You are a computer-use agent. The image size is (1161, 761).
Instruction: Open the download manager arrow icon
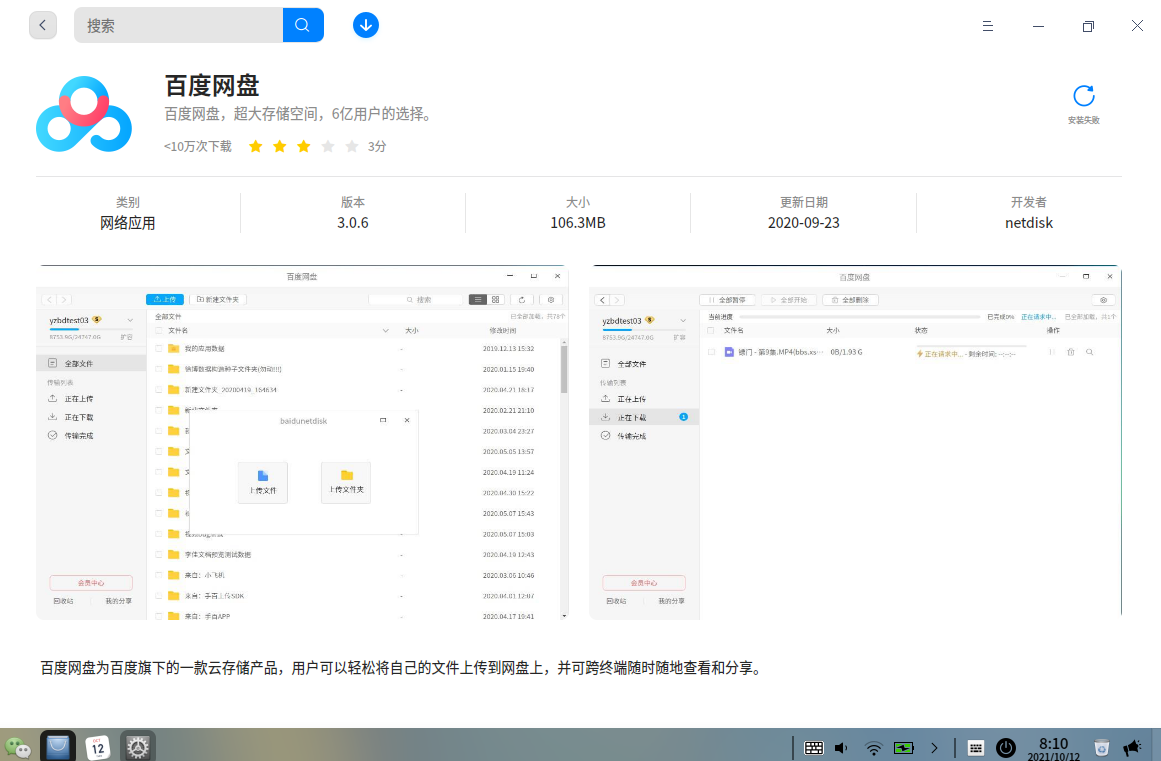click(366, 26)
